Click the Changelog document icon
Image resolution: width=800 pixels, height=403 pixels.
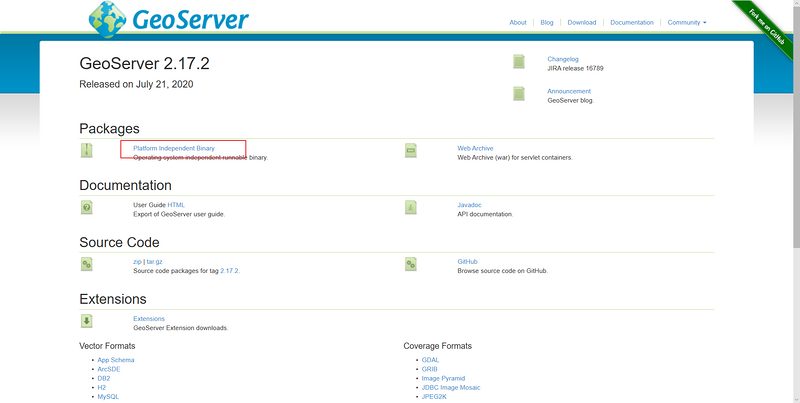pos(519,61)
